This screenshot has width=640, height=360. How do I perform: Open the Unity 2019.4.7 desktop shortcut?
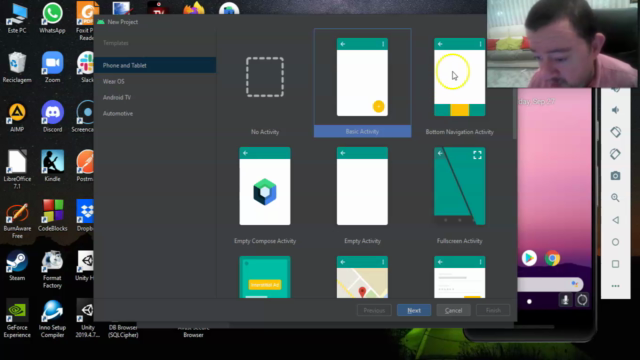[87, 318]
